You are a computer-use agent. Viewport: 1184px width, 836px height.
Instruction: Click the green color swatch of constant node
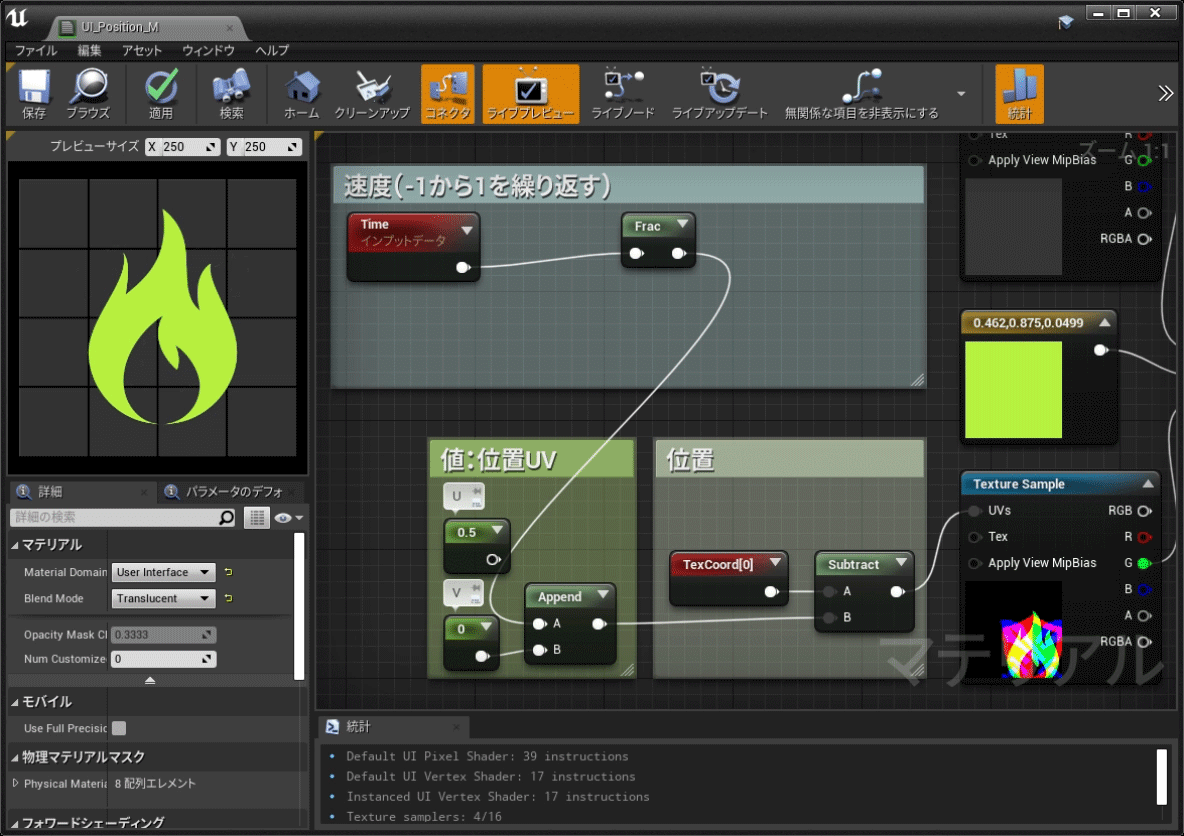click(1013, 390)
